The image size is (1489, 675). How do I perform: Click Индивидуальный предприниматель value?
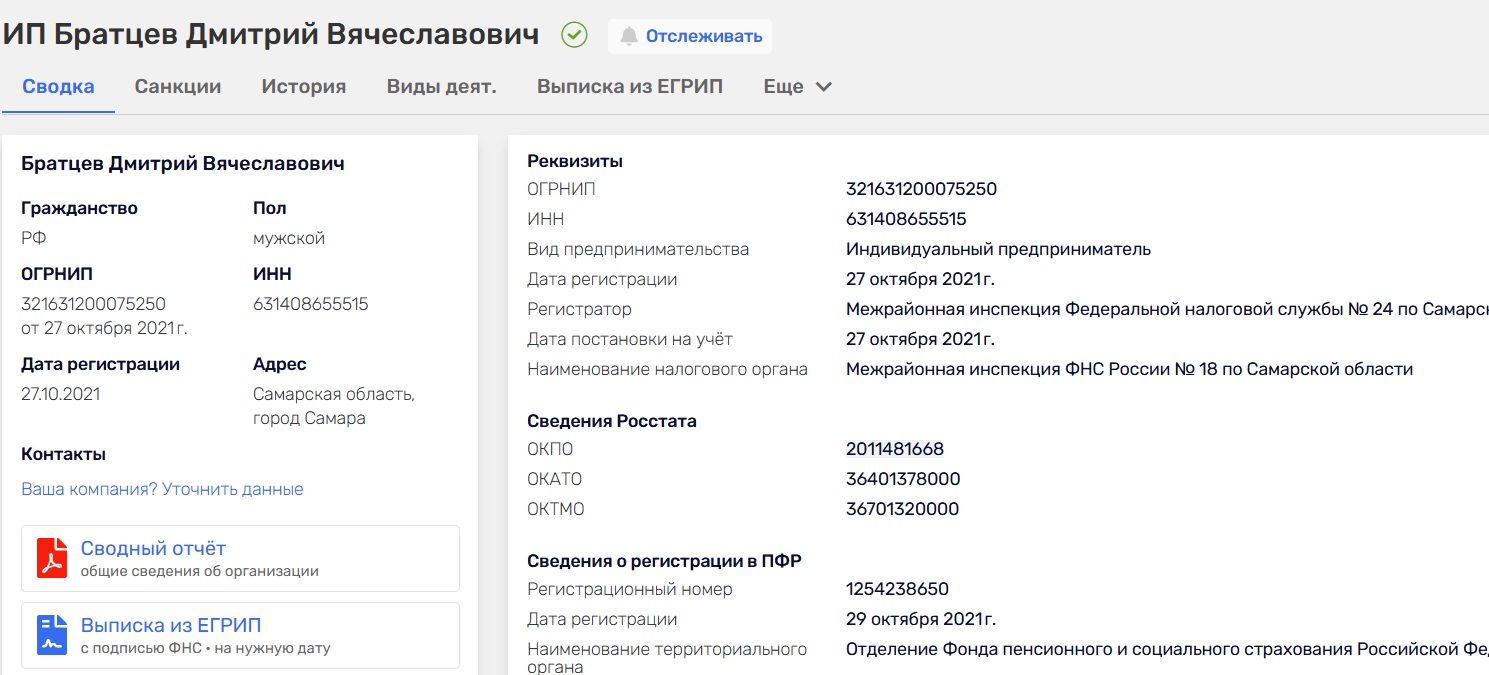pyautogui.click(x=998, y=249)
